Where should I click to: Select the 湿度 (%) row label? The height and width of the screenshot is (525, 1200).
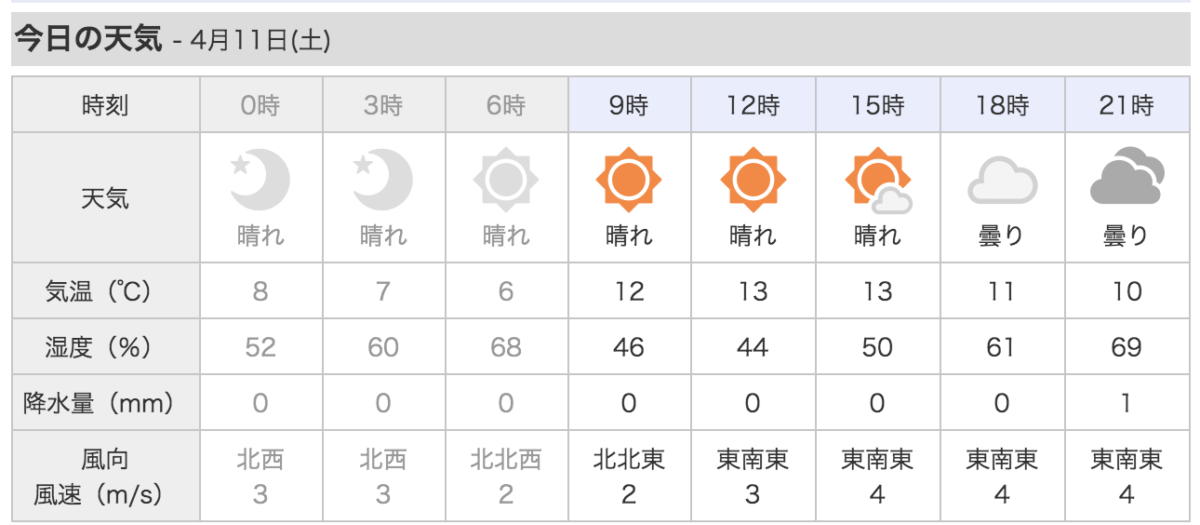105,347
